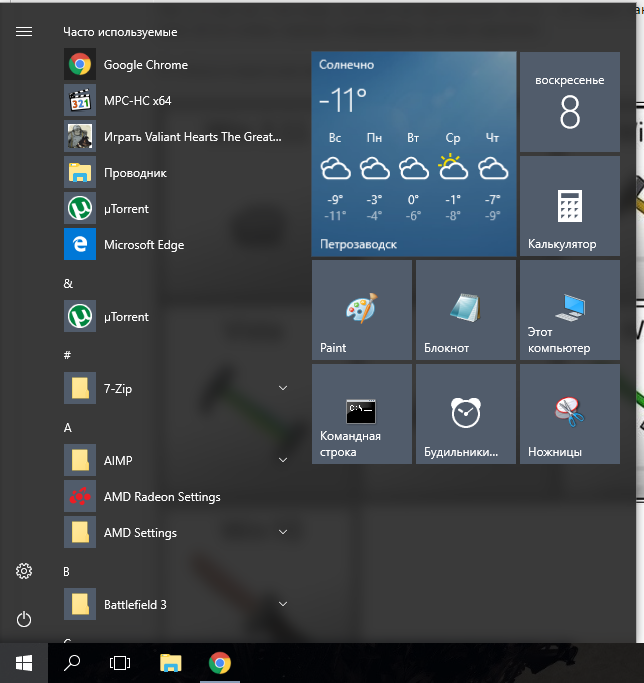This screenshot has width=644, height=683.
Task: Open Task View on taskbar
Action: 120,663
